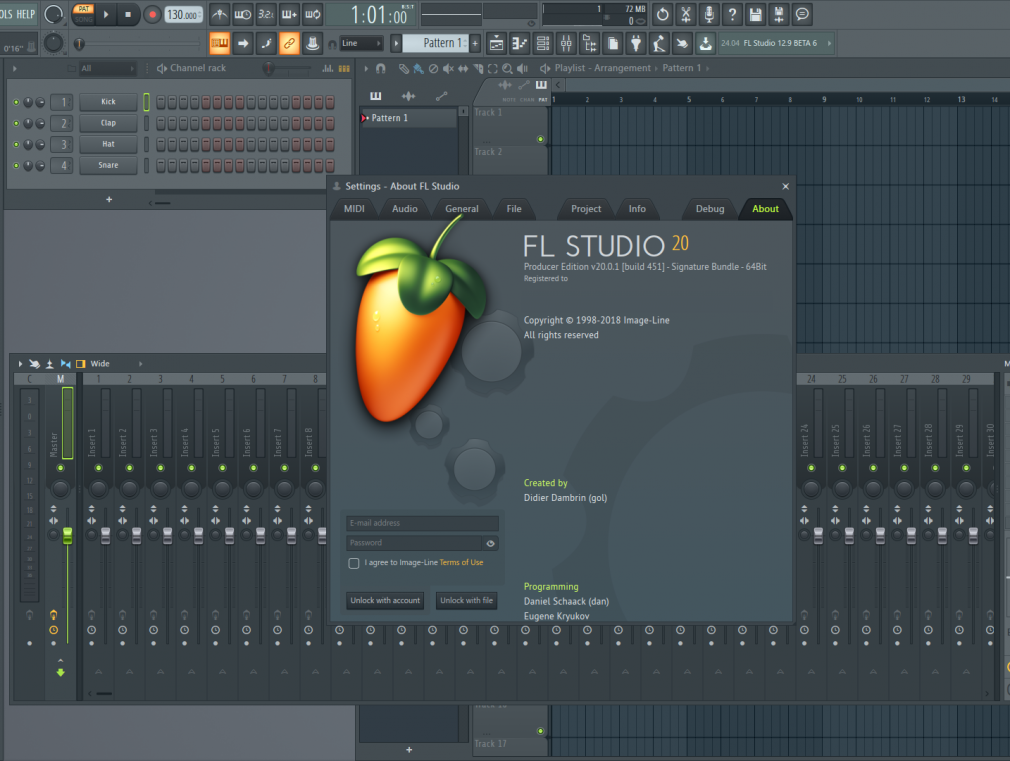This screenshot has height=761, width=1010.
Task: Open the General settings tab
Action: (462, 209)
